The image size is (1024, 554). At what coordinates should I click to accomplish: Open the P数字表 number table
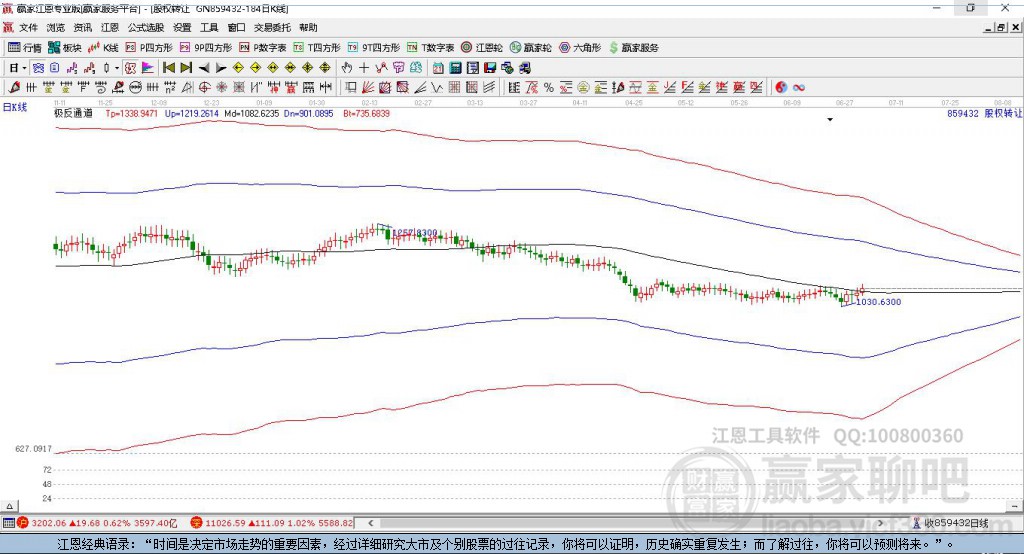(x=263, y=48)
